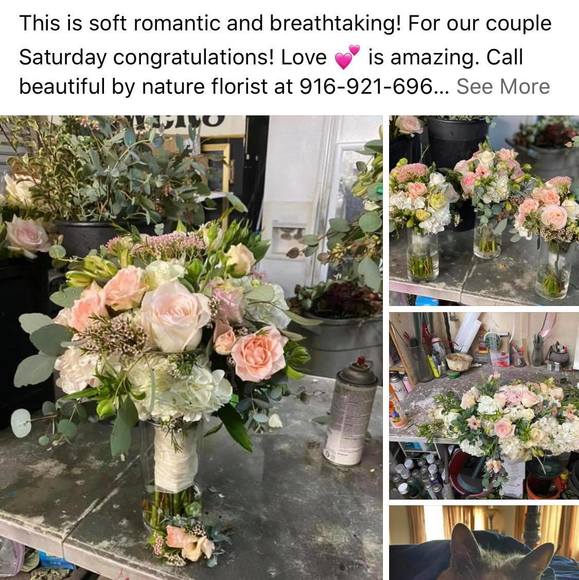Click the cat's right ear
This screenshot has height=580, width=579.
tap(541, 557)
